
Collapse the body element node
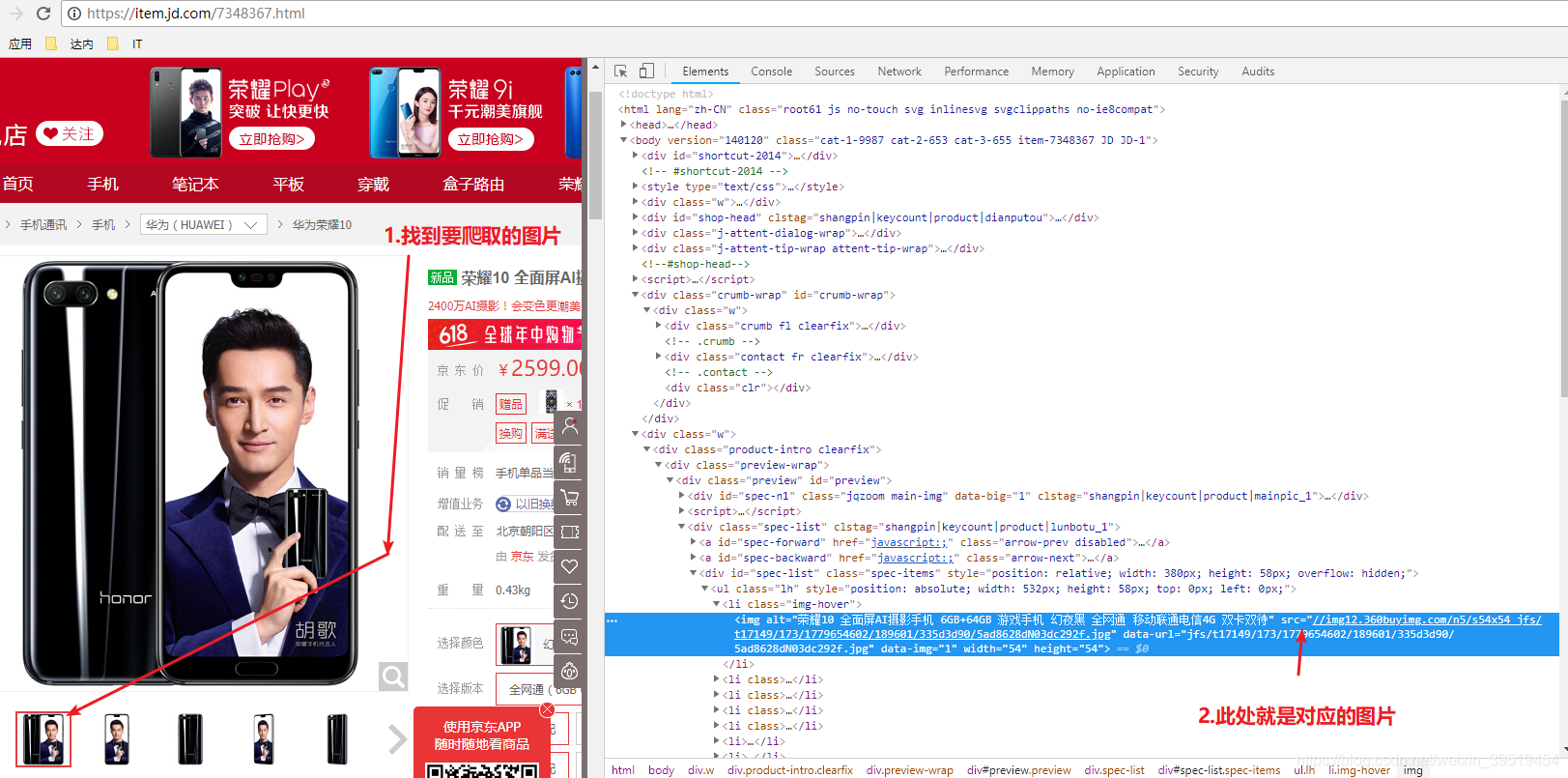(623, 140)
